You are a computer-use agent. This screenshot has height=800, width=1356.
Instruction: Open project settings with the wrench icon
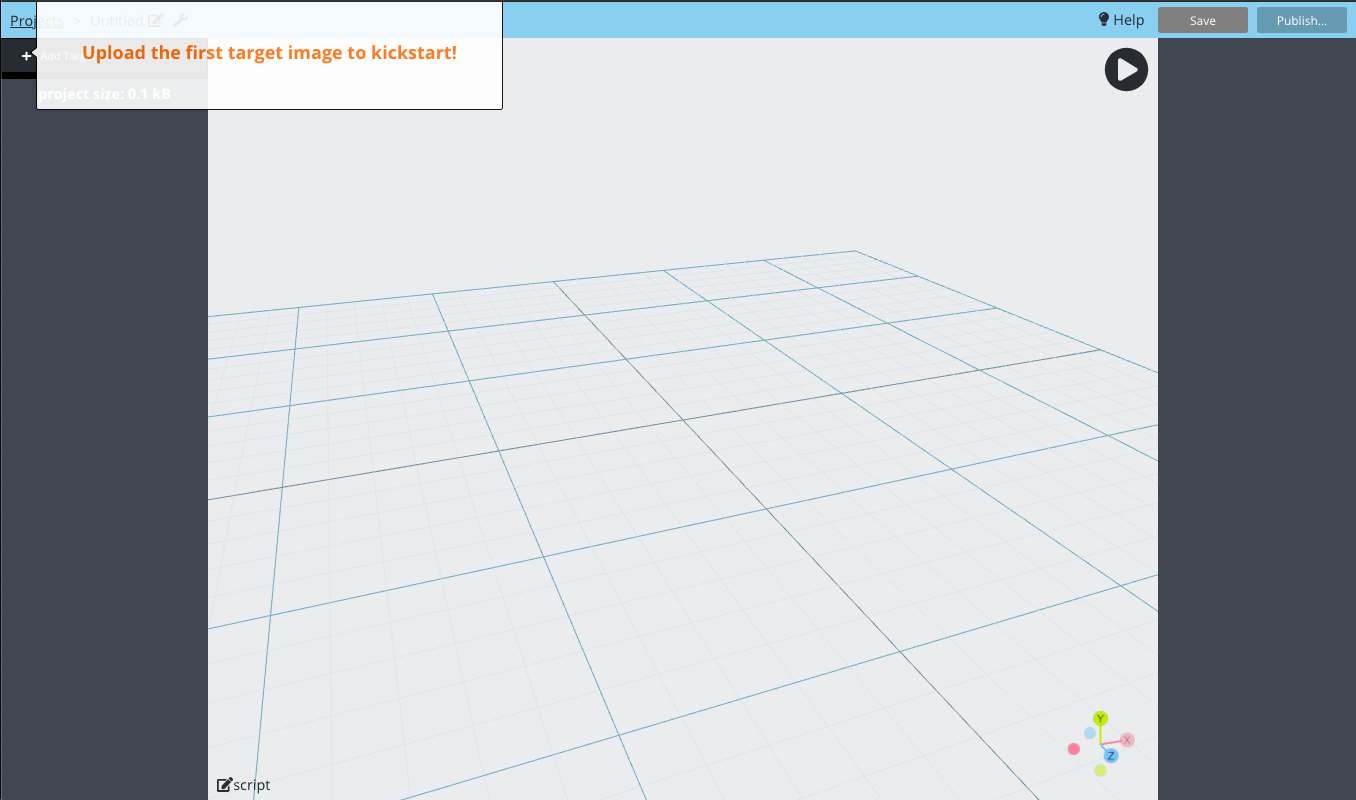[180, 20]
